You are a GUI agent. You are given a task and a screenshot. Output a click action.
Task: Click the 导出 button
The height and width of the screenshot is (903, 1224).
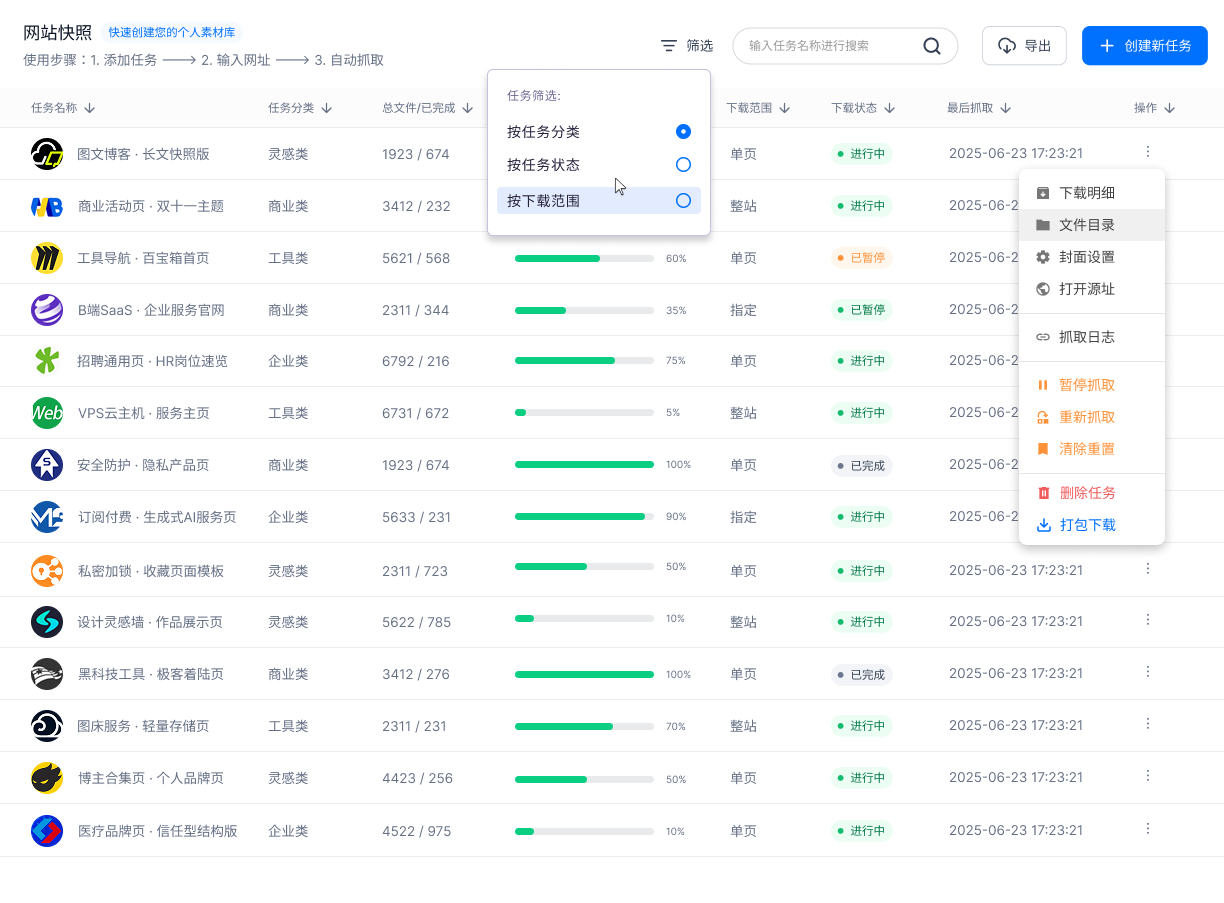(x=1024, y=46)
